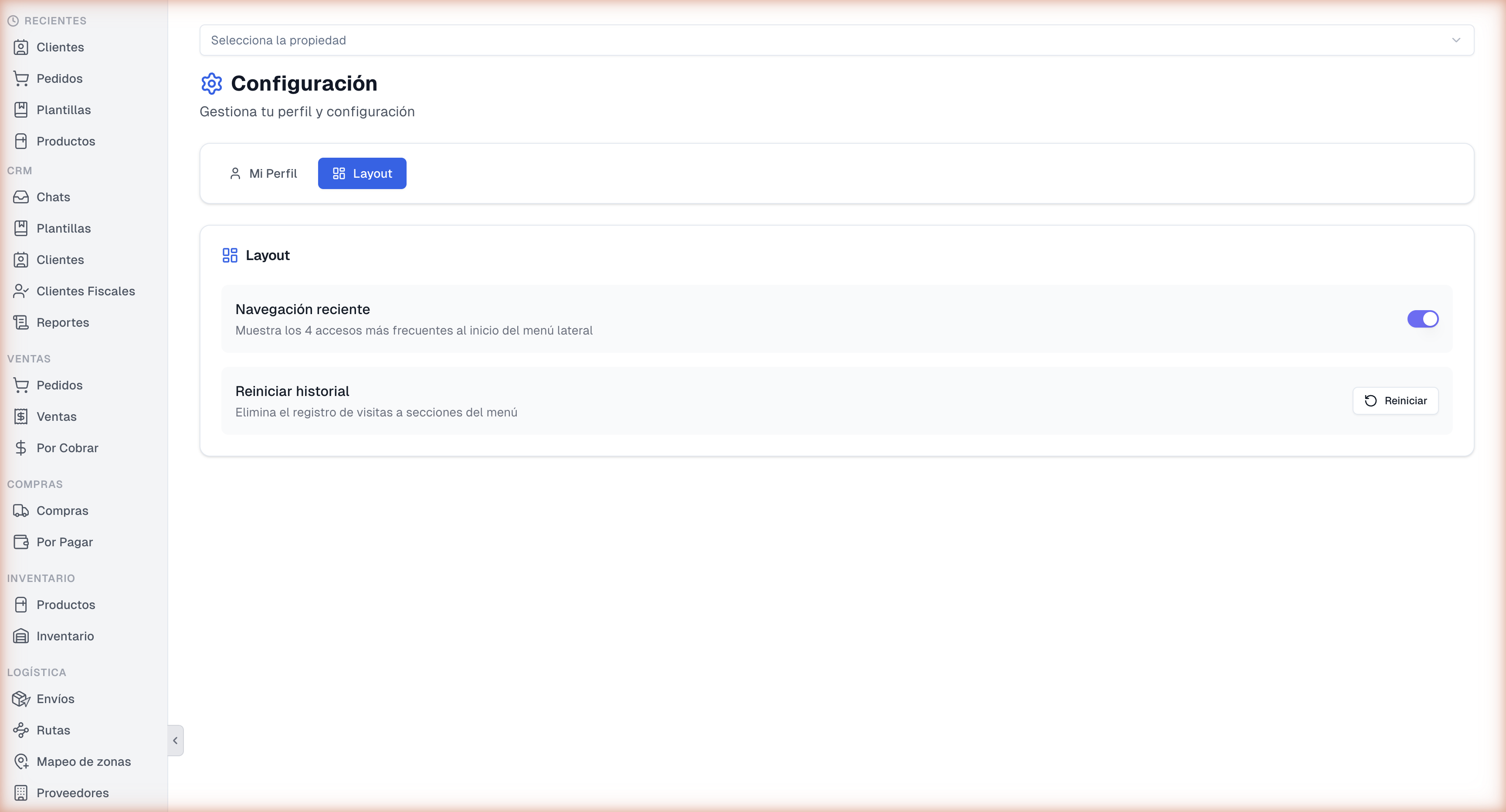1506x812 pixels.
Task: Click the Reportes scroll icon
Action: tap(21, 323)
